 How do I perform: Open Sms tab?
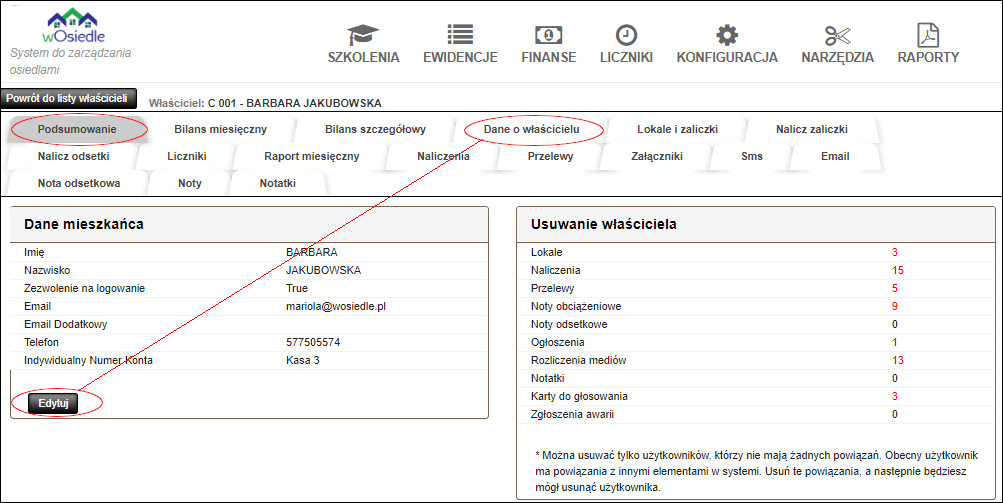(x=752, y=156)
